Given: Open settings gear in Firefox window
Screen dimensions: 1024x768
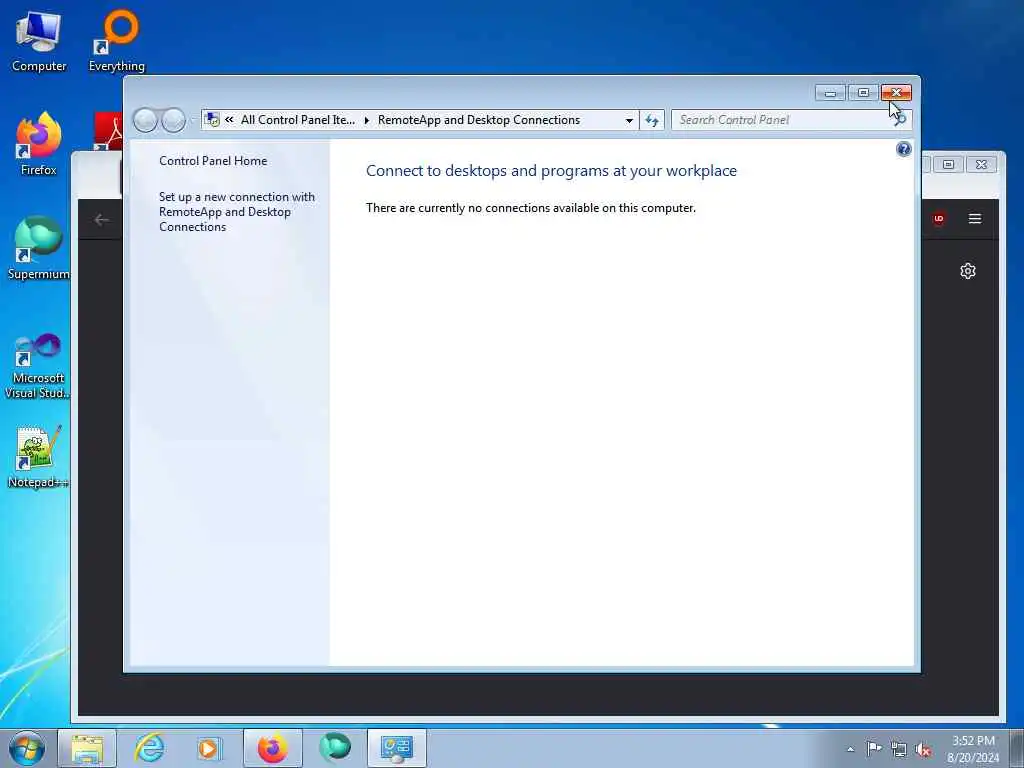Looking at the screenshot, I should 968,271.
